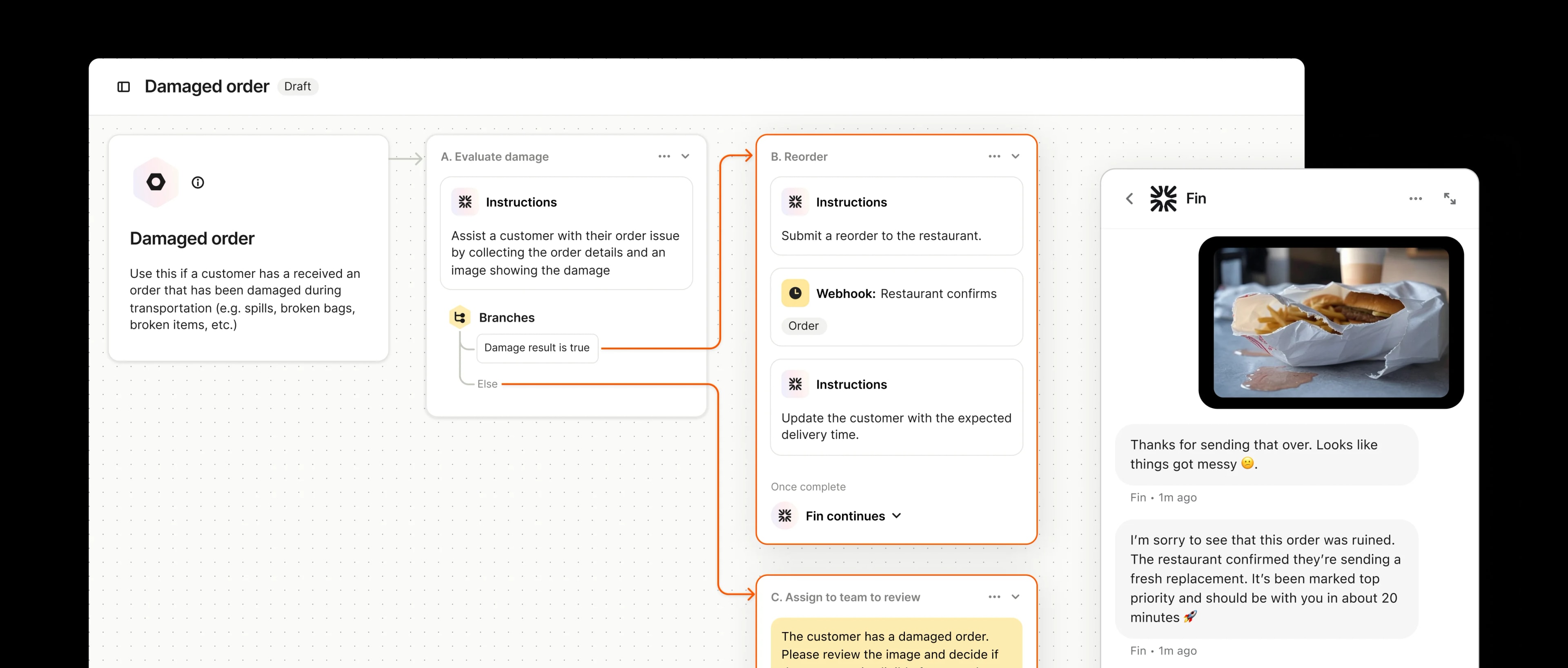Click the 'A. Evaluate damage' step title

(494, 156)
